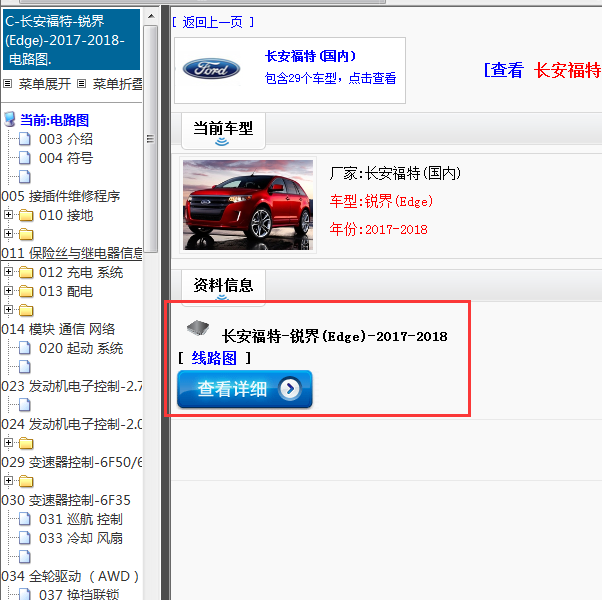Click the 菜单折叠 option
Image resolution: width=602 pixels, height=600 pixels.
click(117, 84)
